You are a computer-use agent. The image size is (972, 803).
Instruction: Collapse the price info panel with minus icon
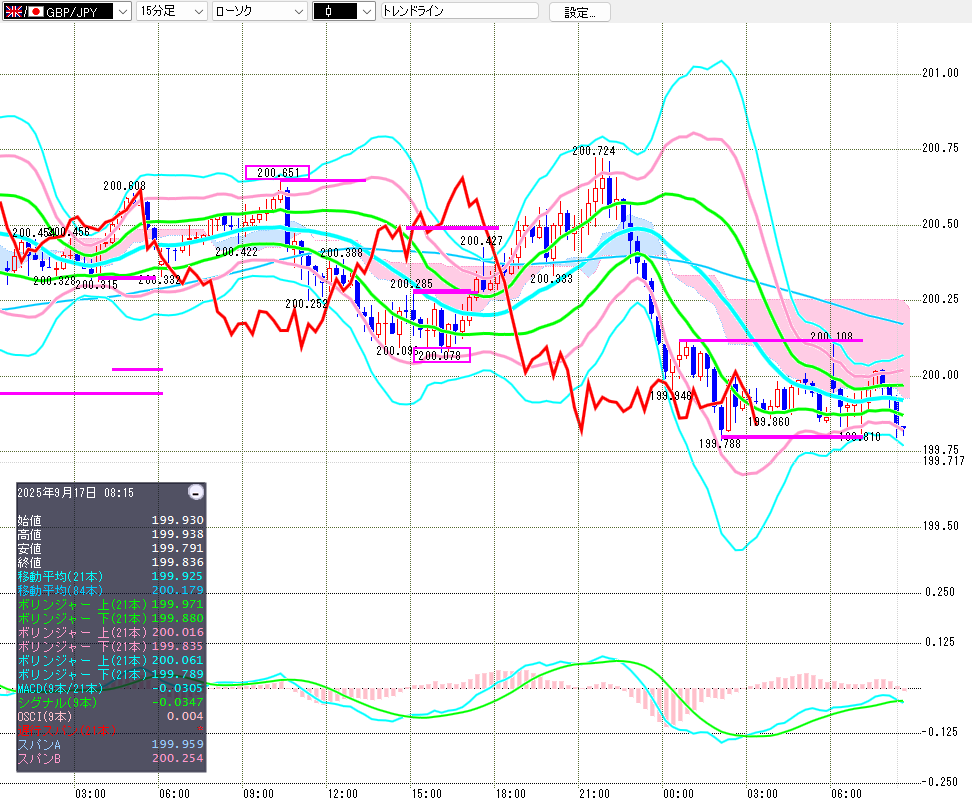click(196, 492)
